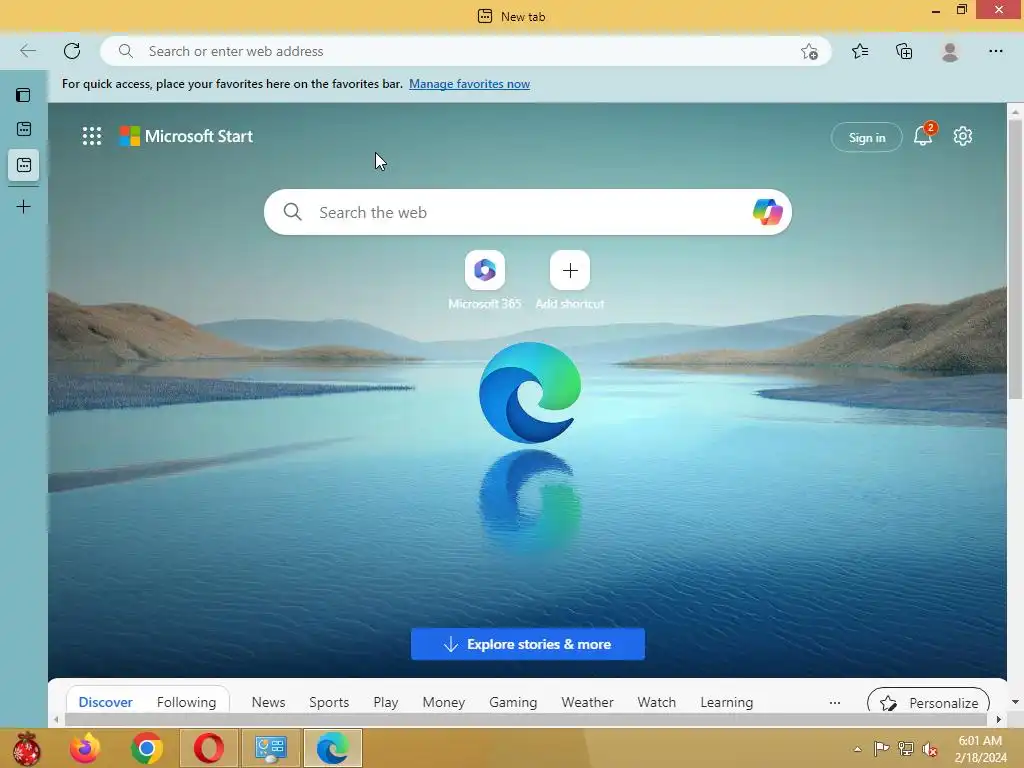Open the Play feed category
Viewport: 1024px width, 768px height.
click(386, 702)
